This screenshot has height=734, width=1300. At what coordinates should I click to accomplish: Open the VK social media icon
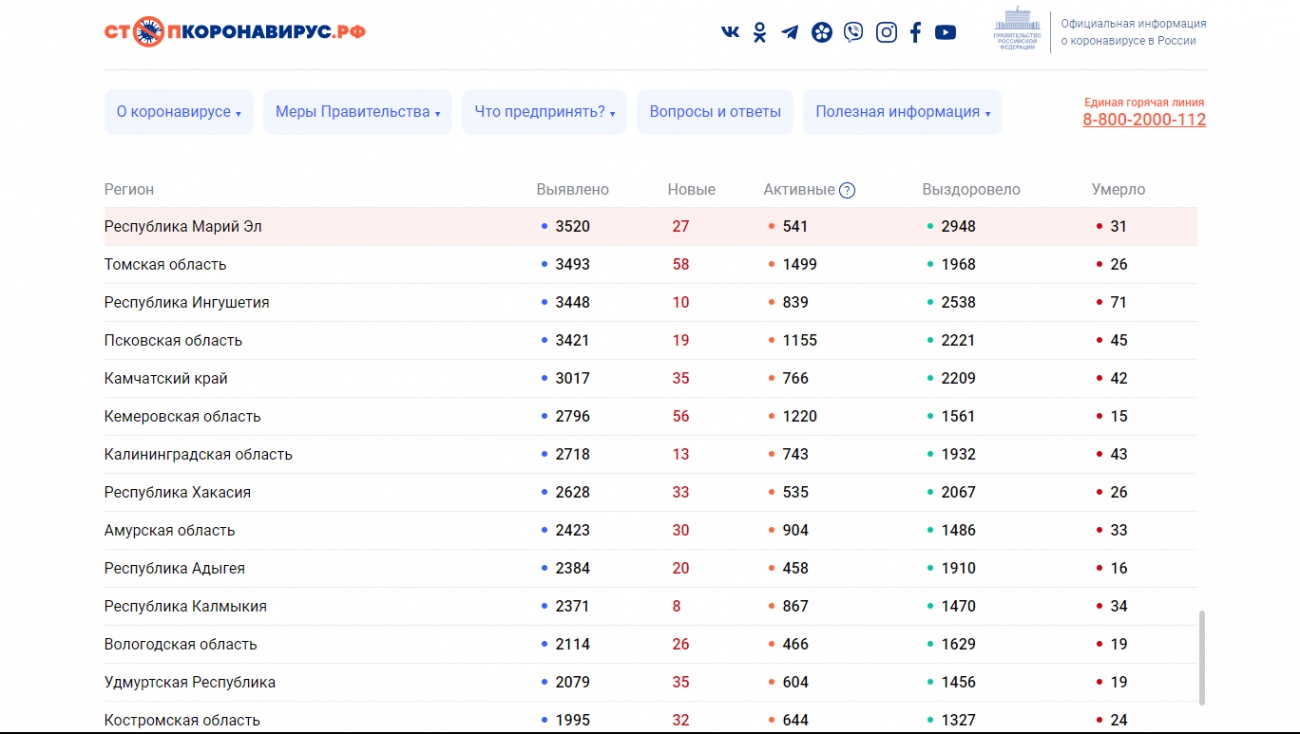point(730,32)
